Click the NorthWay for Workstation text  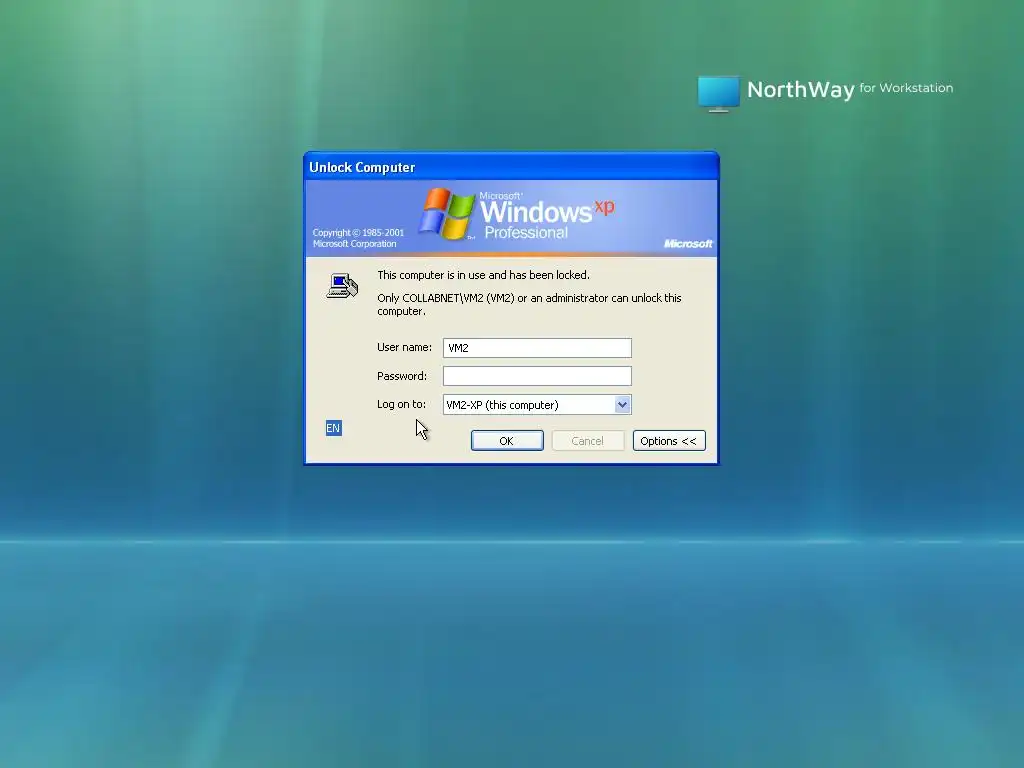point(850,89)
